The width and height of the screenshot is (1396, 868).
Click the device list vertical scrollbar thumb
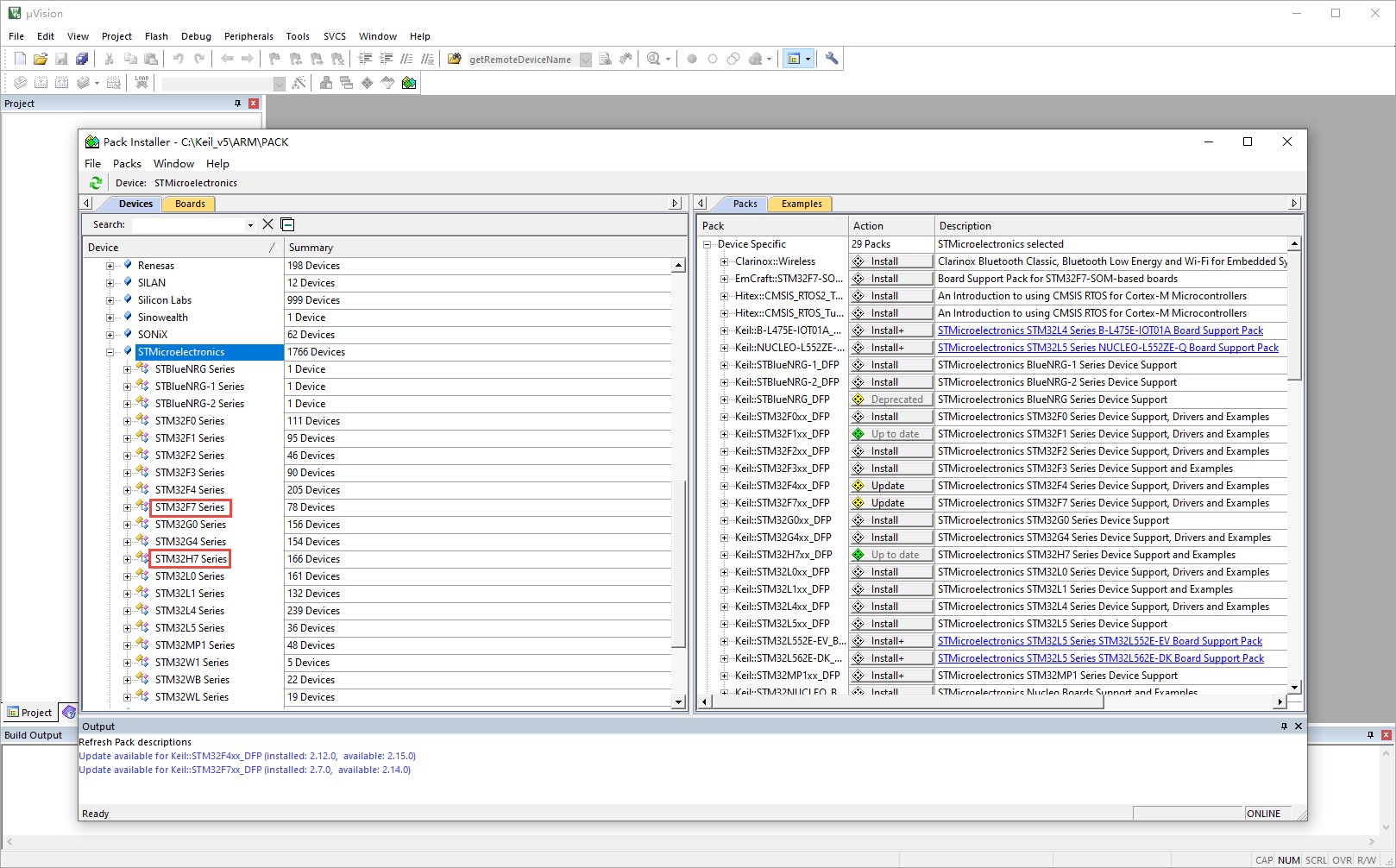coord(678,563)
